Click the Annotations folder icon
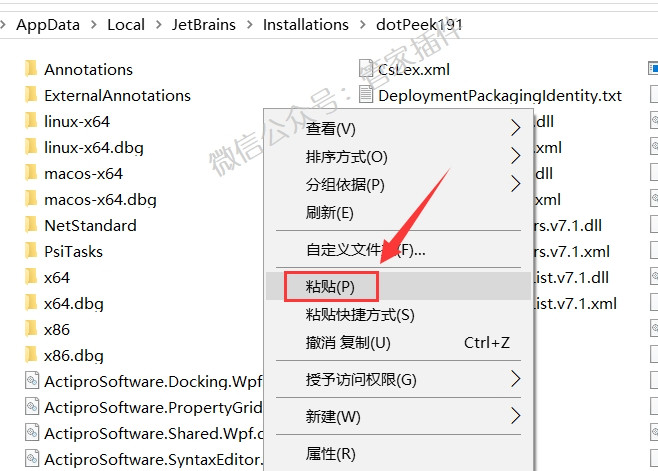The height and width of the screenshot is (471, 658). point(31,69)
